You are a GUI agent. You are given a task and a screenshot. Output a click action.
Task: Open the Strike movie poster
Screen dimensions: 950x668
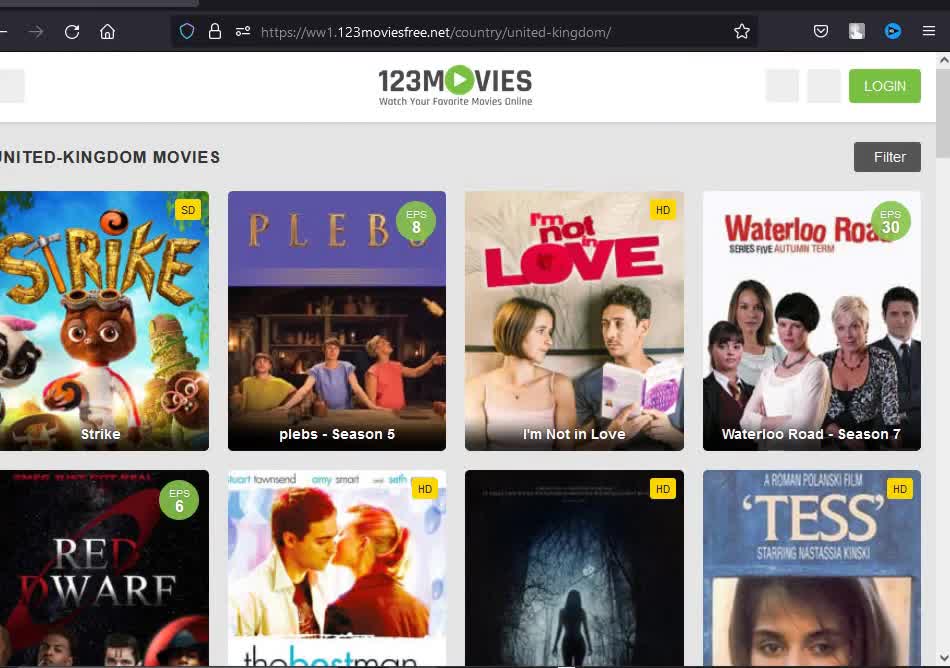[104, 321]
